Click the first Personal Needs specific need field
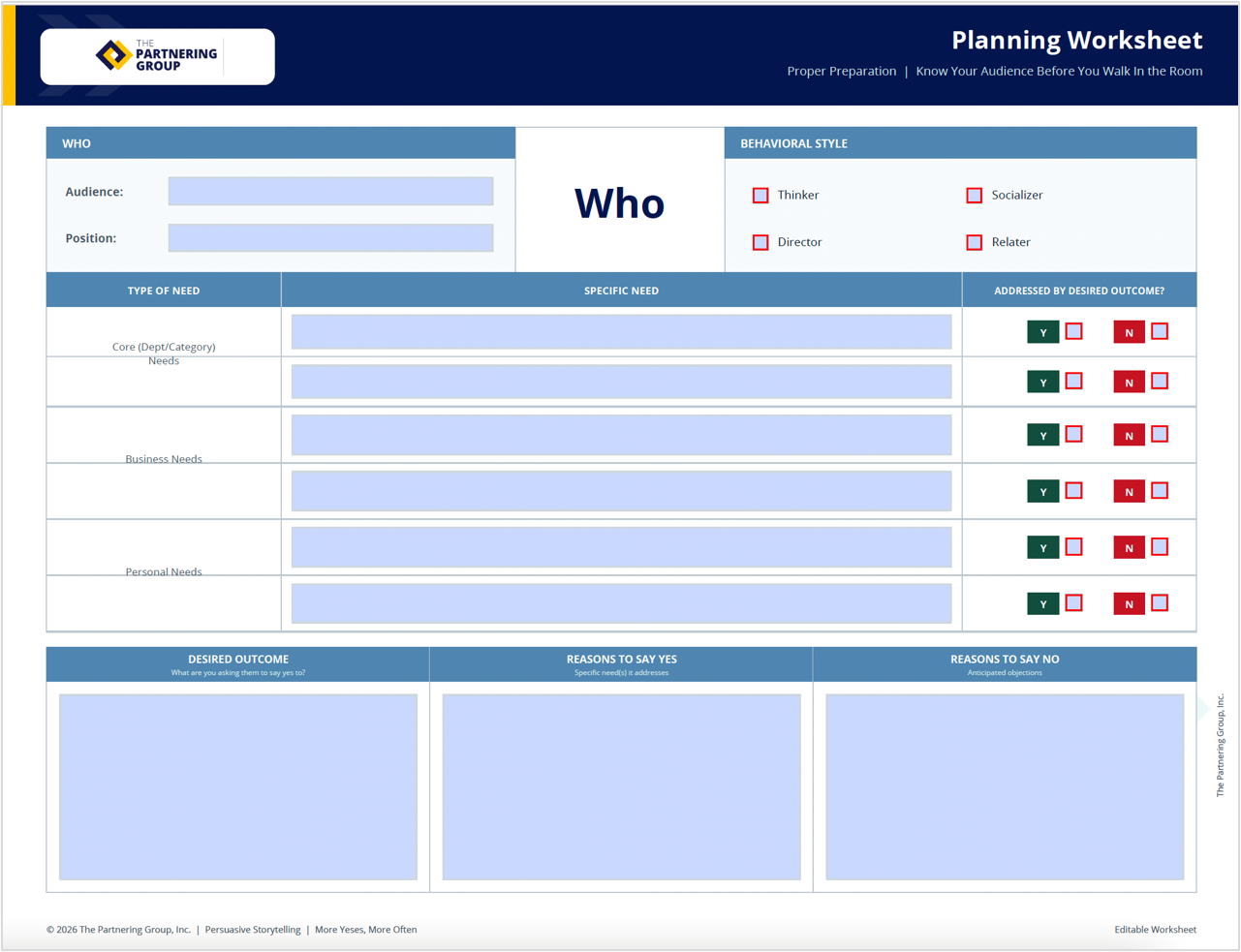This screenshot has width=1241, height=952. [x=621, y=547]
